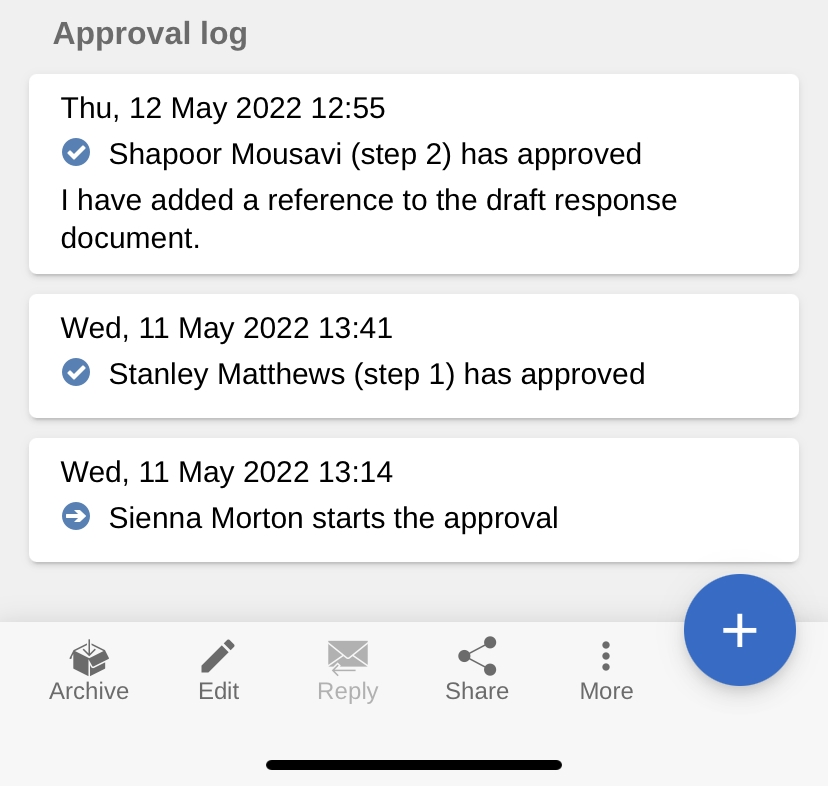Click the approved checkmark icon for Shapoor Mousavi

(x=76, y=153)
